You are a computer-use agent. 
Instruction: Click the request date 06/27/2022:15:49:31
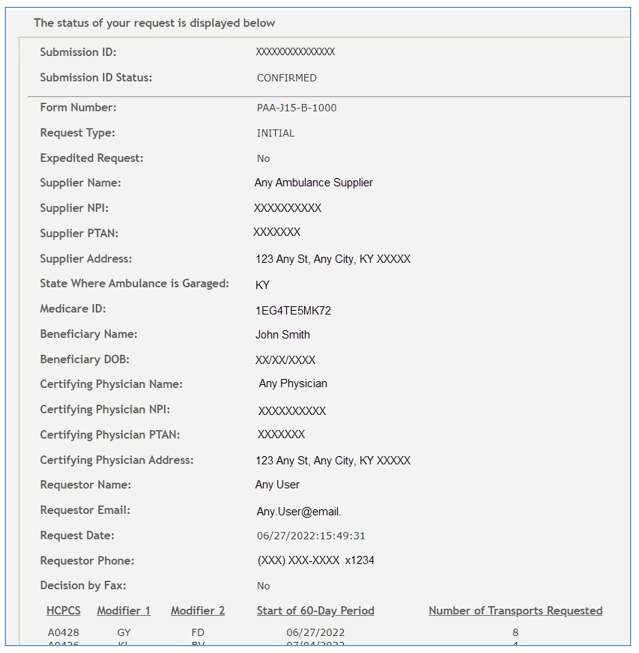click(x=311, y=536)
